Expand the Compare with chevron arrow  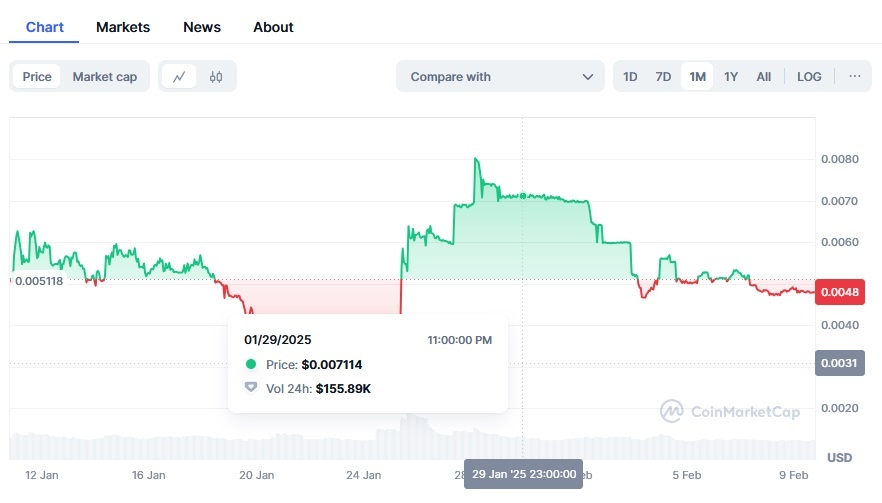588,77
